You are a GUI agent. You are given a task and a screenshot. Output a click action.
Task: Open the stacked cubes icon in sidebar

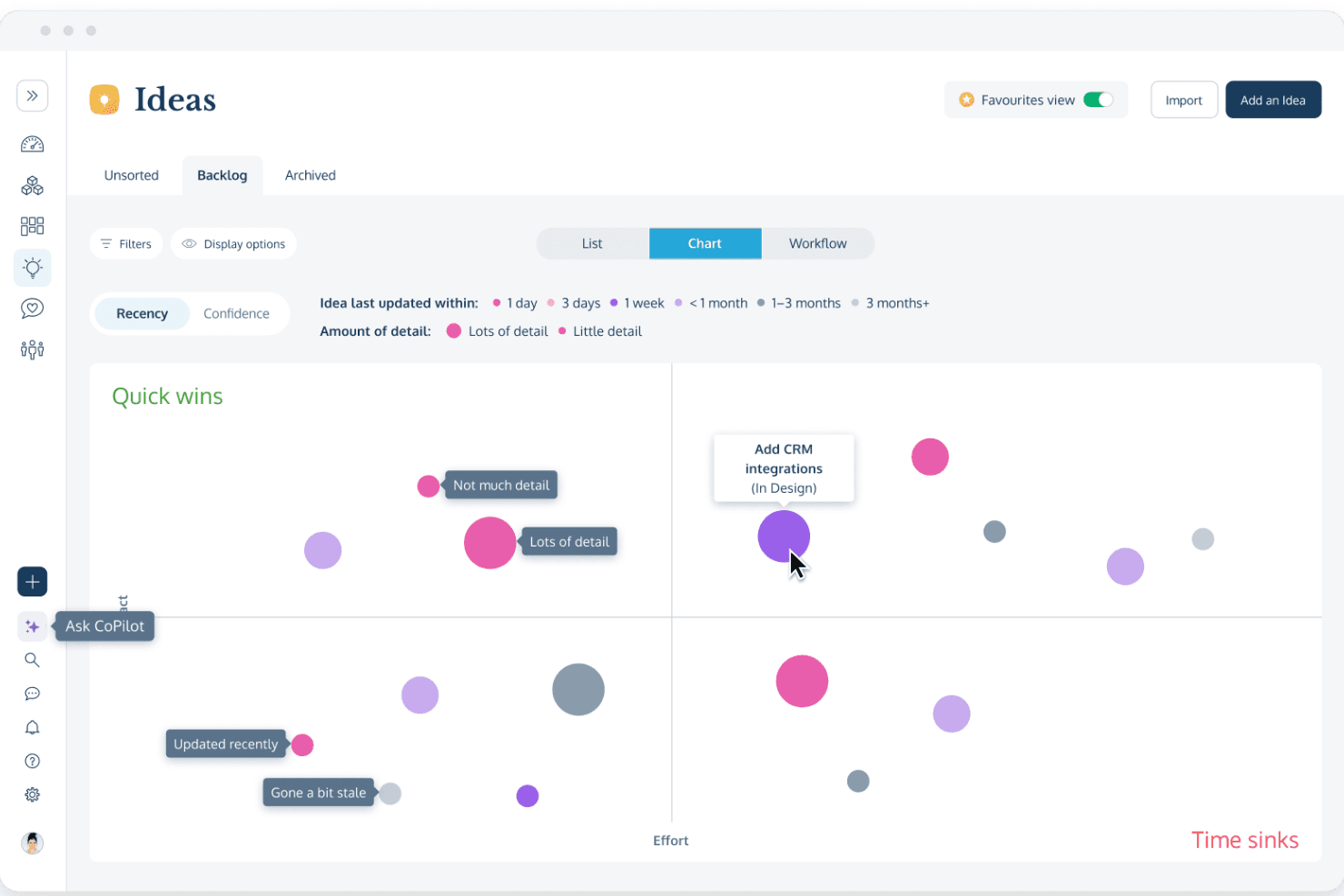(x=32, y=185)
